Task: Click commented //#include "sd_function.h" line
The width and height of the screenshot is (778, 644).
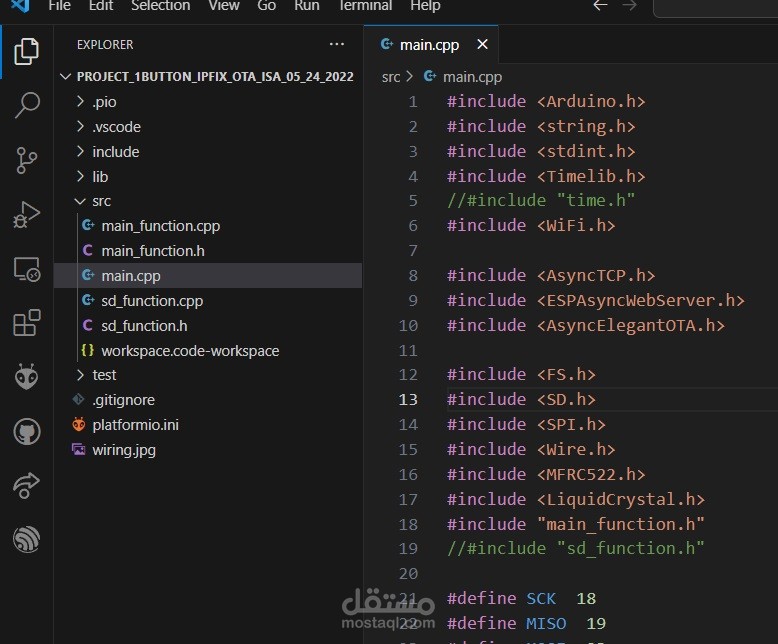Action: point(576,548)
